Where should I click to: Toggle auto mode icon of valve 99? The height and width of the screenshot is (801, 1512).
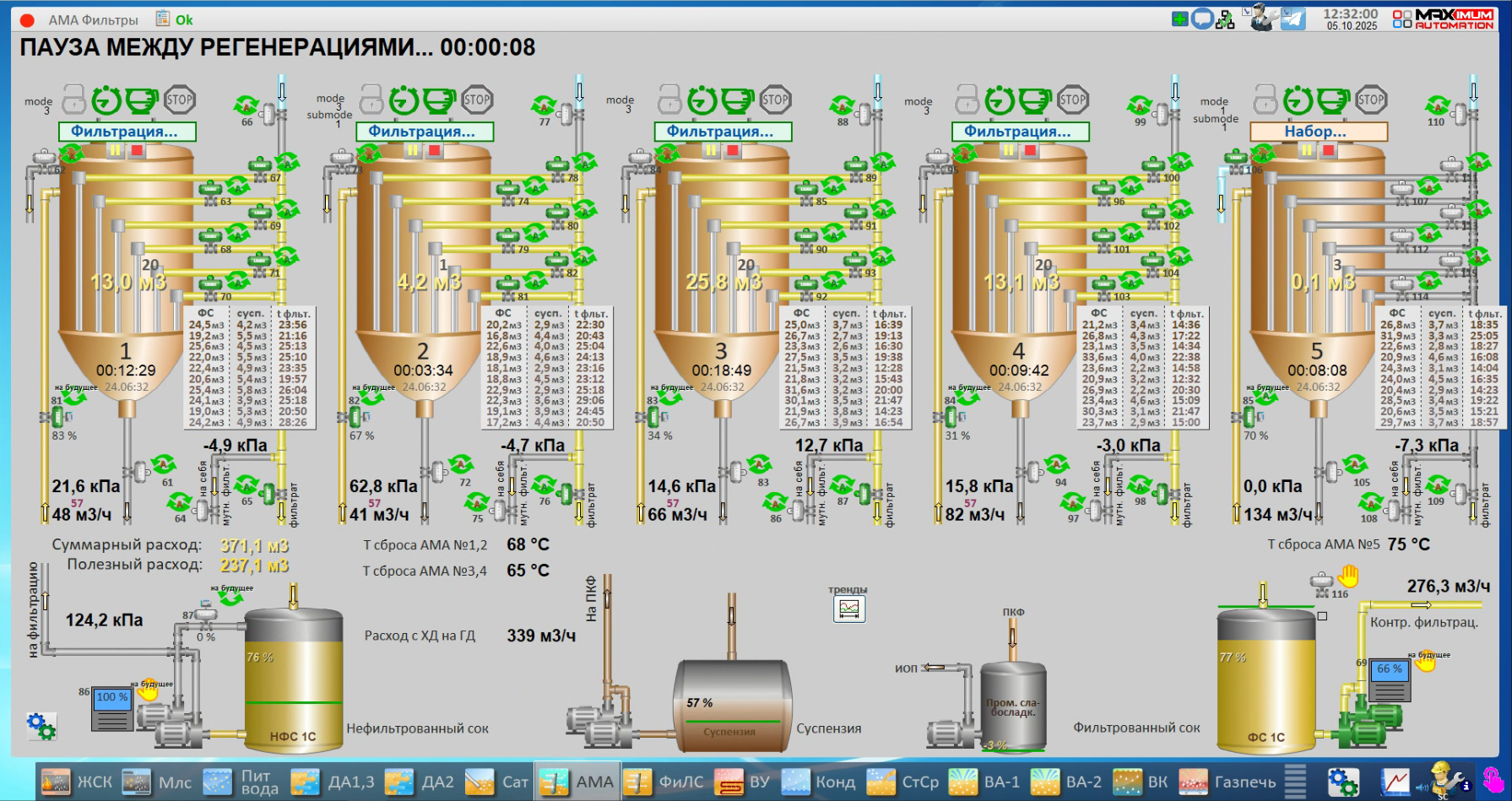pos(1140,106)
